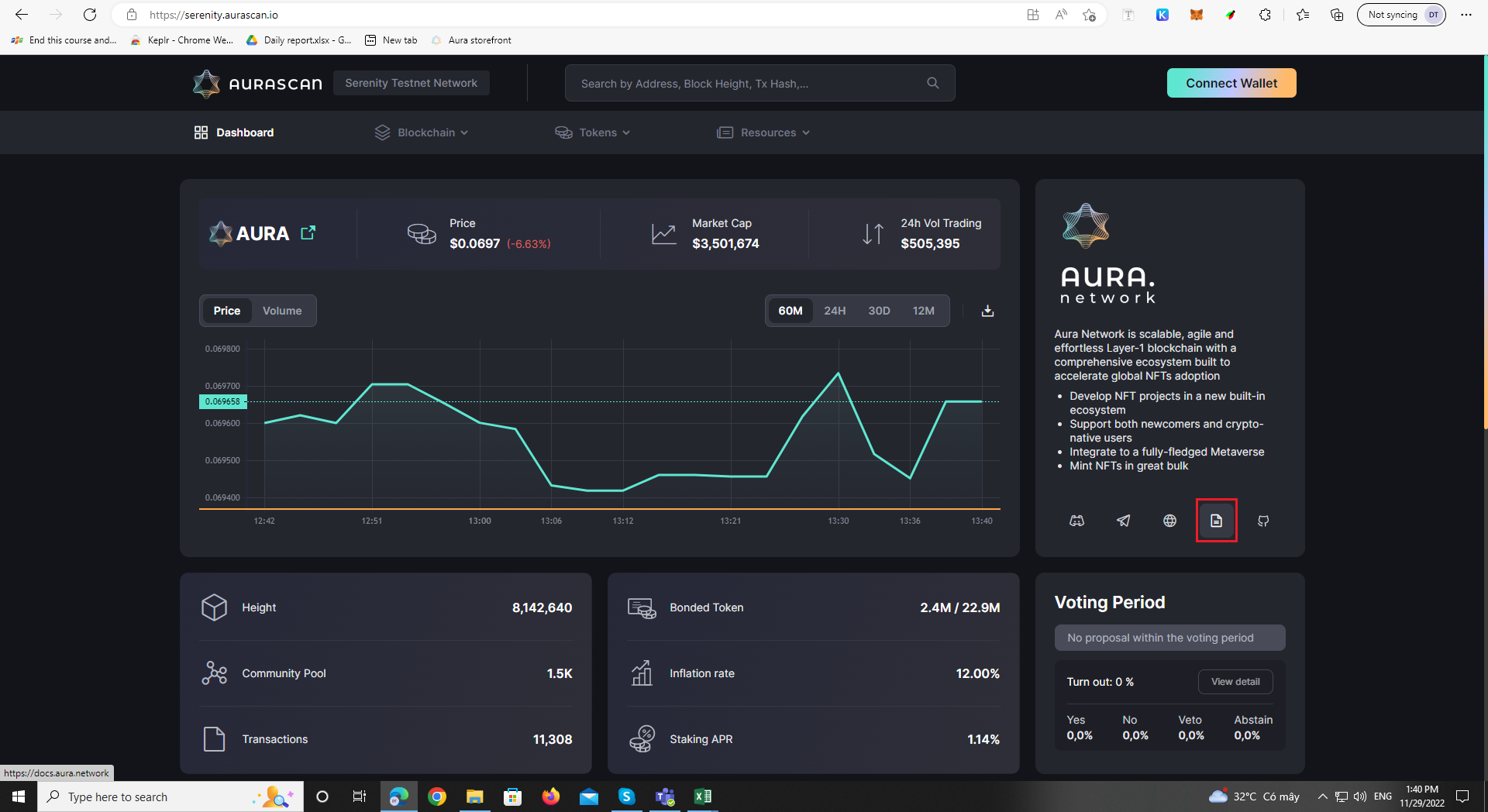
Task: Check the highlighted price marker 0.069658
Action: (223, 401)
